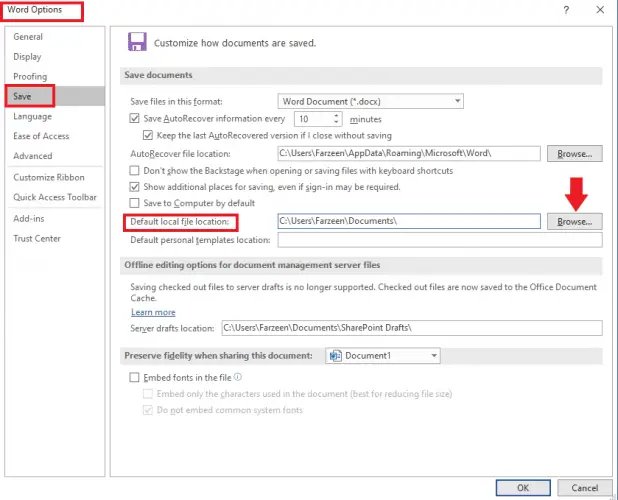
Task: Click Embed only the characters used checkbox
Action: click(148, 394)
